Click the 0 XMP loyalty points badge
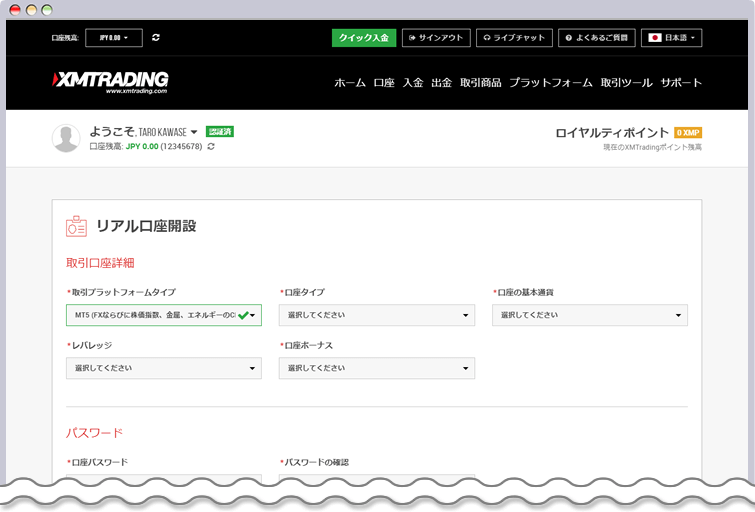This screenshot has height=512, width=755. 688,132
